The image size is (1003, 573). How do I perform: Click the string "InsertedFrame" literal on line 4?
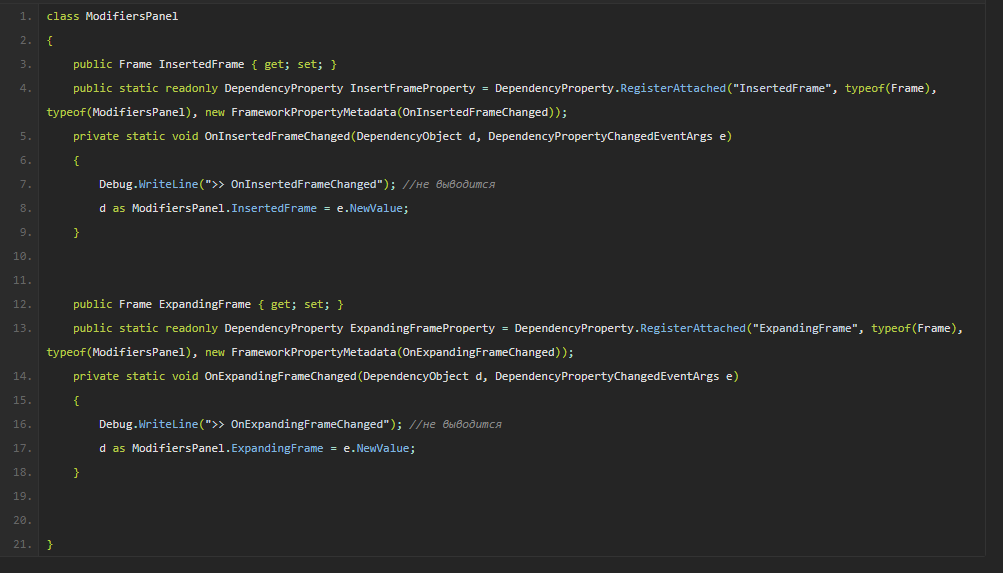(782, 88)
